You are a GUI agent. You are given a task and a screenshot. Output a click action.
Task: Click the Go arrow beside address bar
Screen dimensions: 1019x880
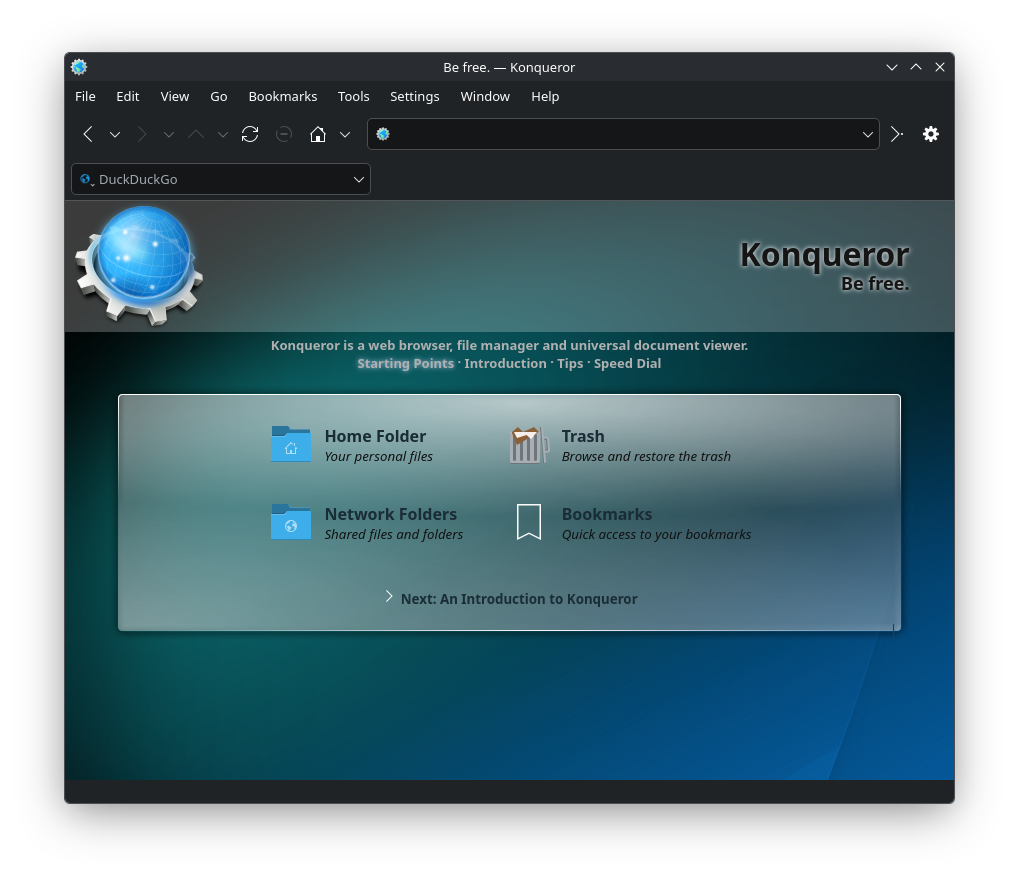[897, 134]
